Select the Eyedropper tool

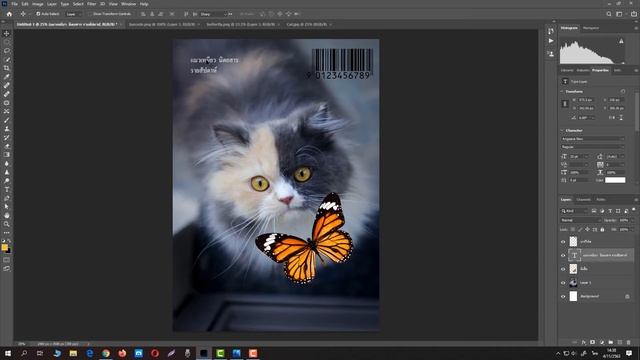pyautogui.click(x=7, y=77)
